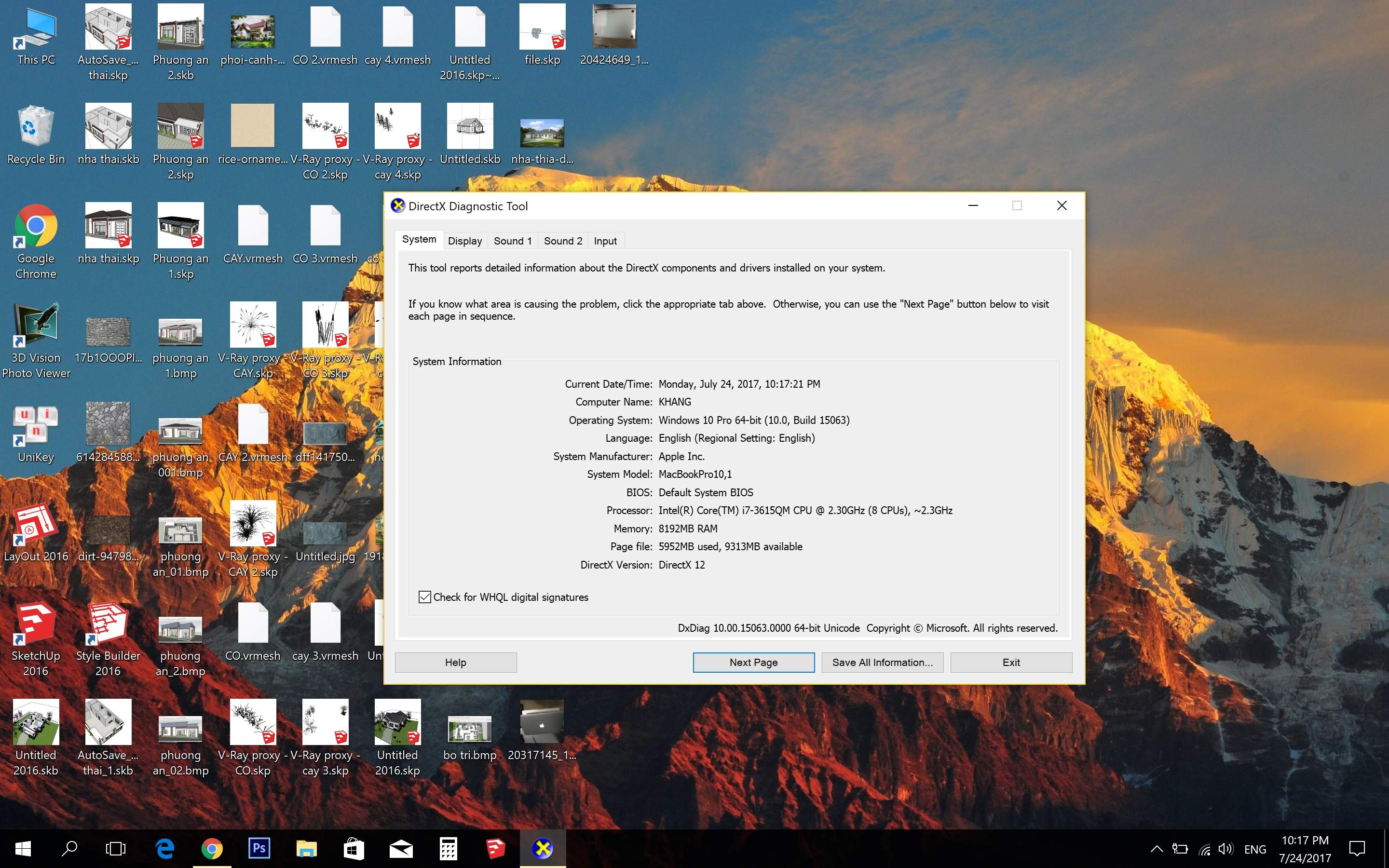Open Calculator from the taskbar
Screen dimensions: 1389x868
[x=448, y=849]
